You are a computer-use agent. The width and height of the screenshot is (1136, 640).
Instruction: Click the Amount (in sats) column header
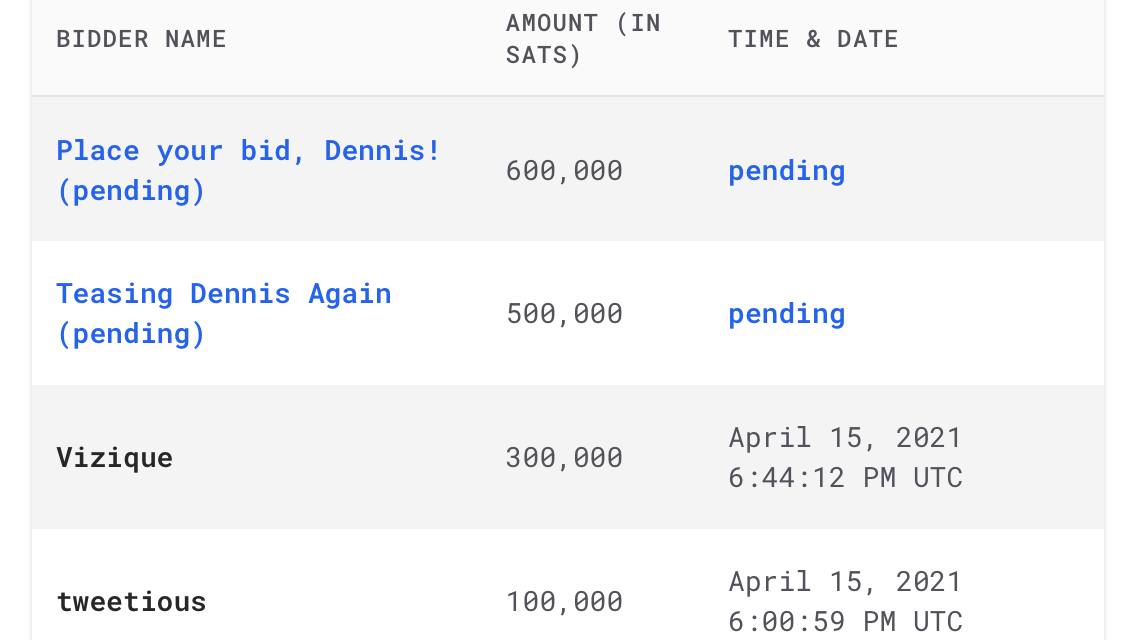click(583, 38)
